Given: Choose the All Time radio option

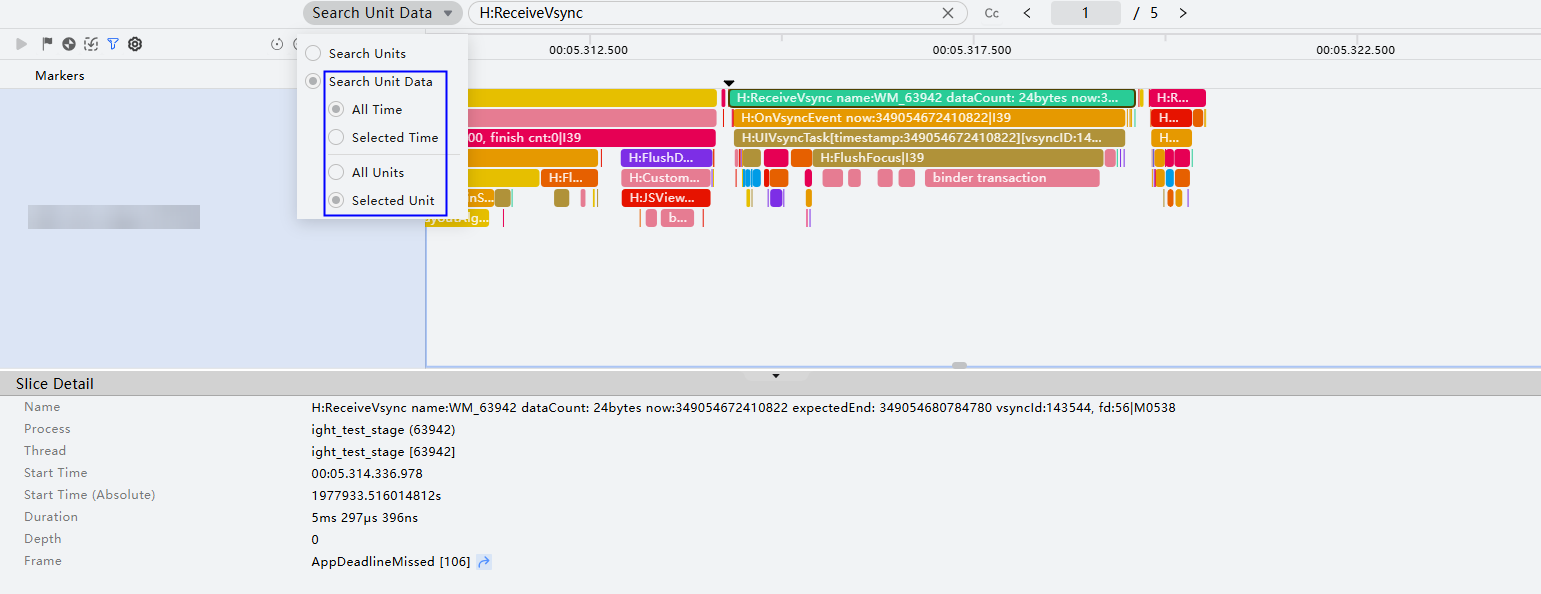Looking at the screenshot, I should pyautogui.click(x=336, y=109).
